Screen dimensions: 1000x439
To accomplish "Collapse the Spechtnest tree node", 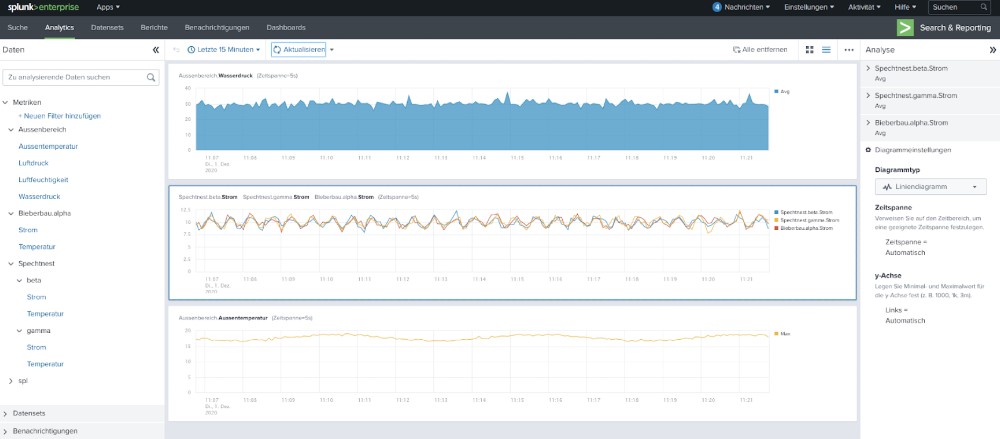I will tap(11, 264).
